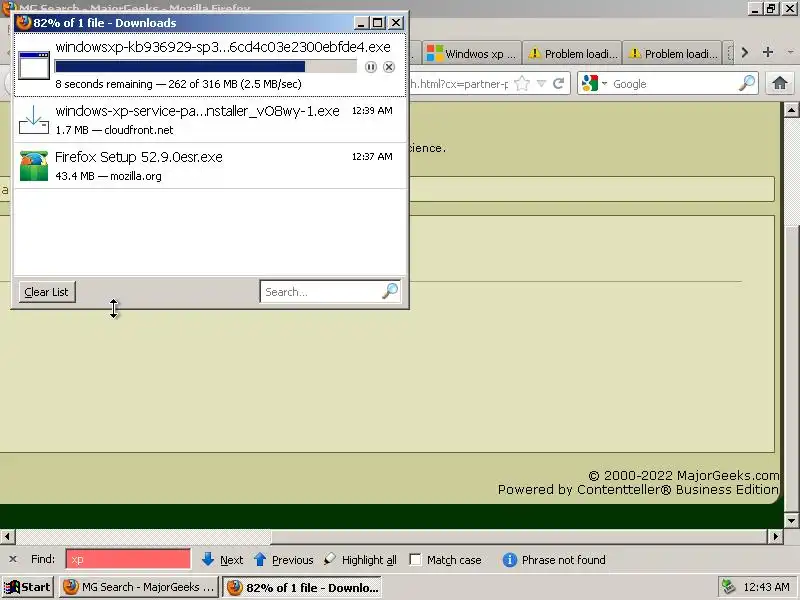
Task: Click the Google search magnifier icon
Action: click(x=746, y=83)
